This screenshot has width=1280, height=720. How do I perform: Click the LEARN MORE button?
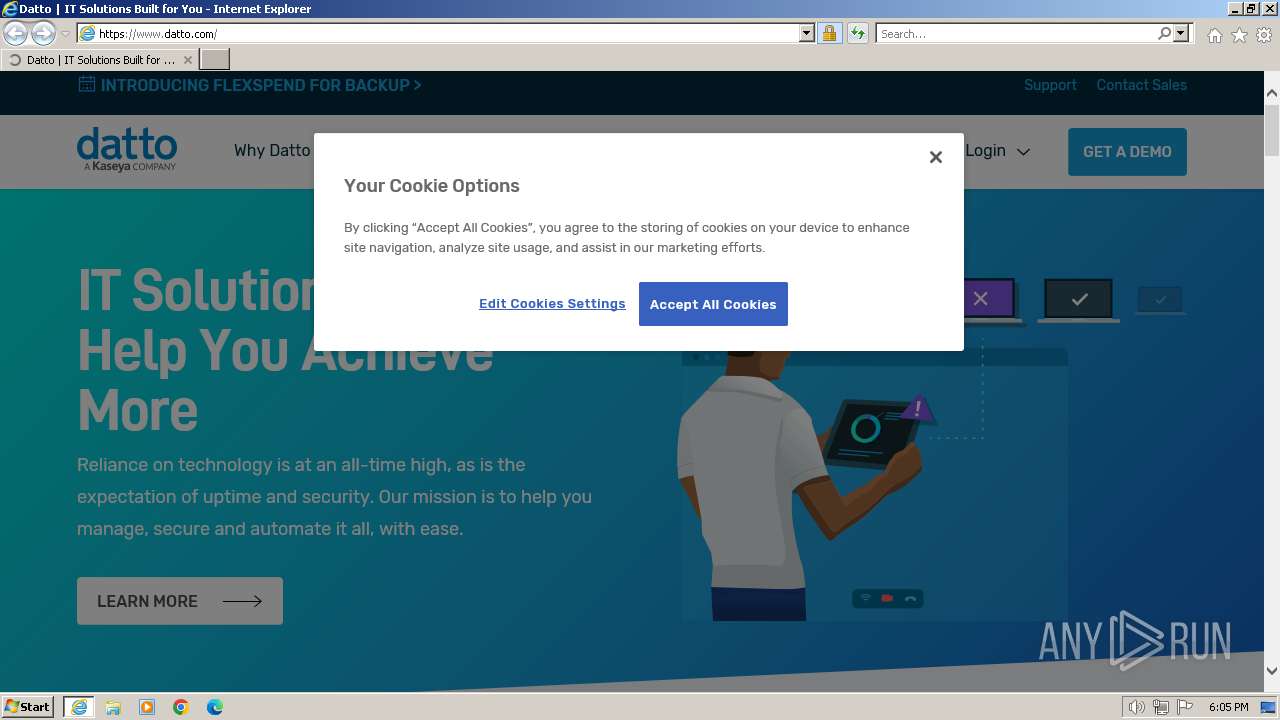tap(180, 601)
